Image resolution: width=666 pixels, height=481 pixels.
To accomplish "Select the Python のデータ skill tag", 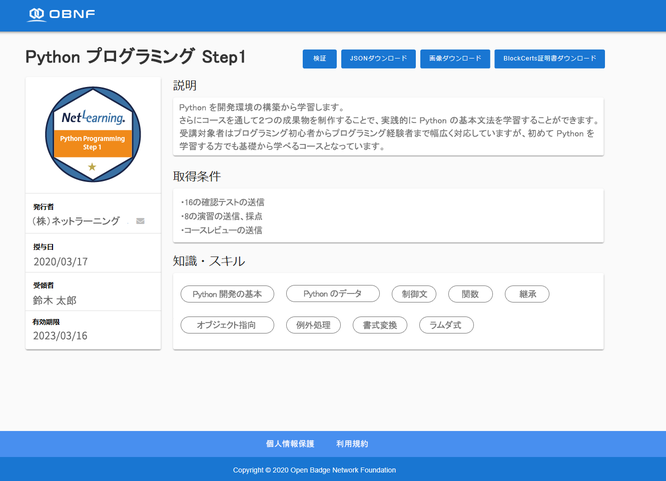I will tap(333, 294).
